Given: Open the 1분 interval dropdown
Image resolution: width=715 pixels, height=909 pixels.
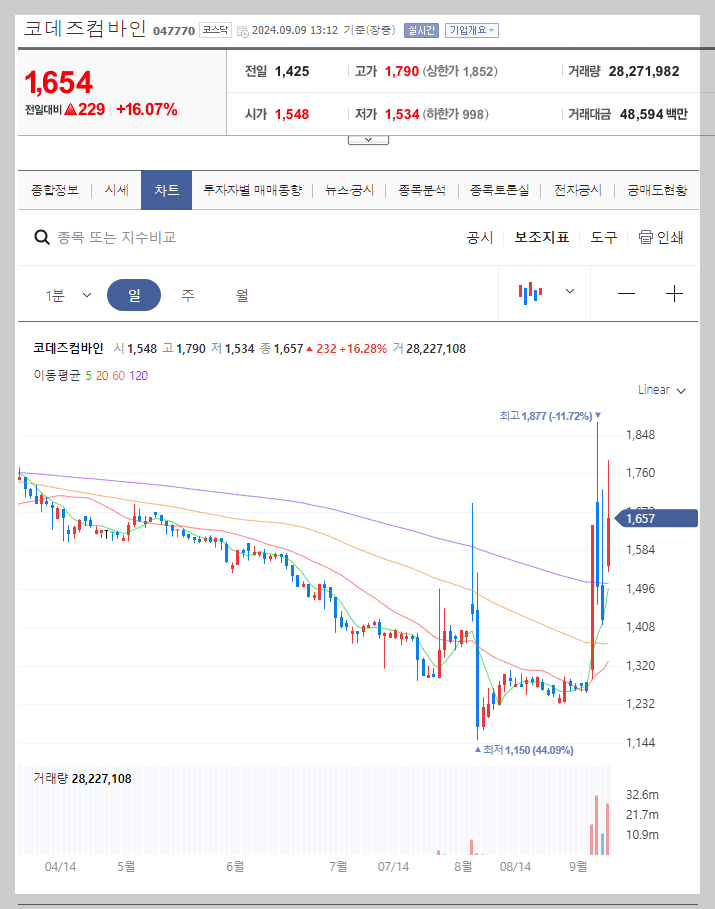Looking at the screenshot, I should coord(70,293).
